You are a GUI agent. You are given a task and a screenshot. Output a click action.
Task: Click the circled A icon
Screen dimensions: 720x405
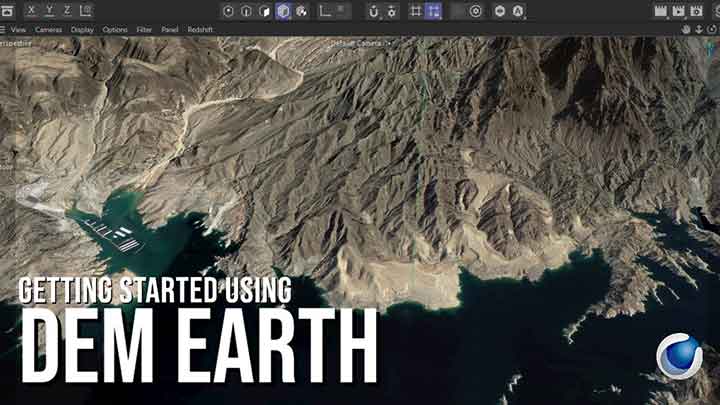(x=518, y=11)
